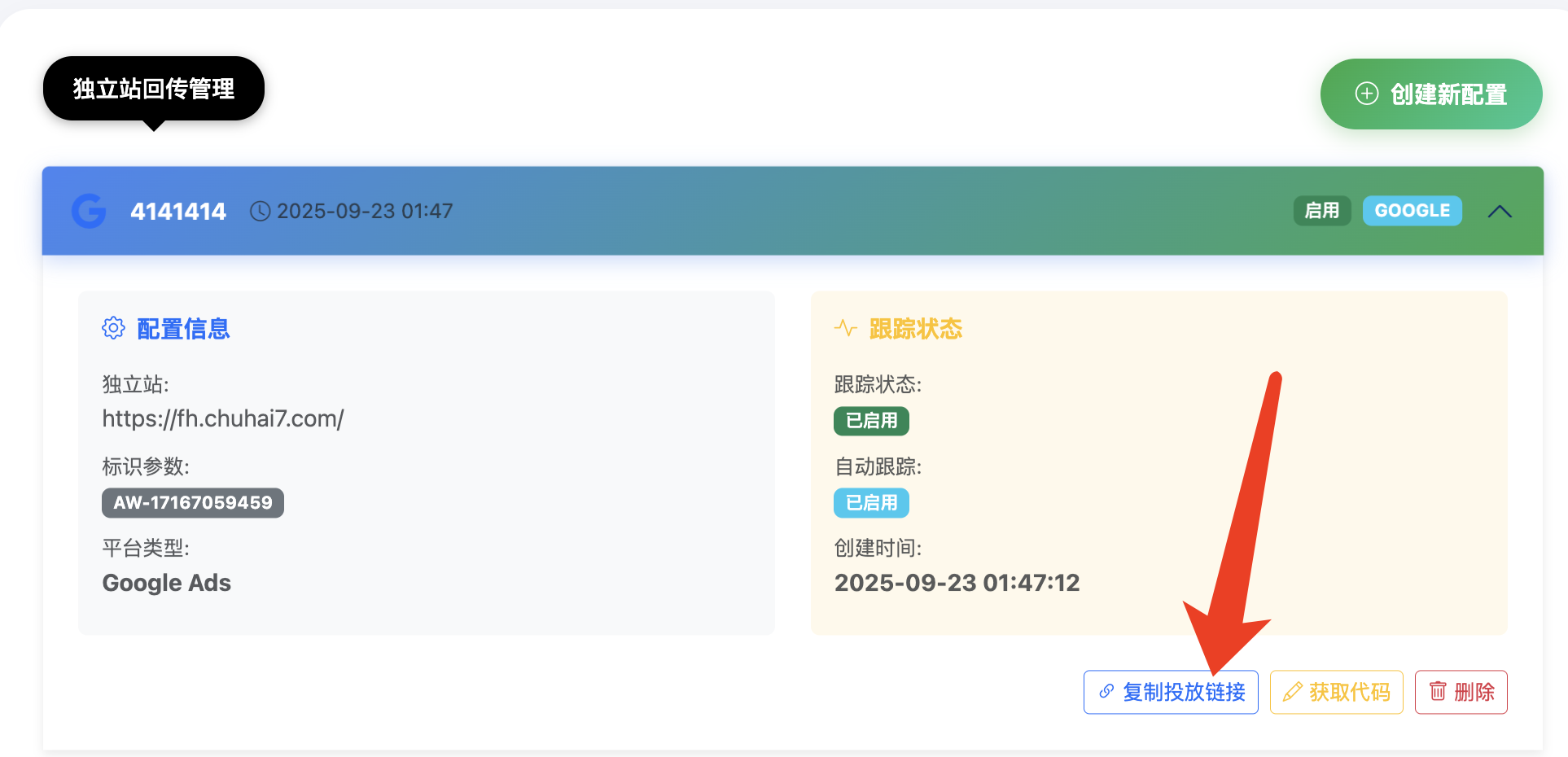Click the pencil icon in 获取代码

pyautogui.click(x=1292, y=692)
